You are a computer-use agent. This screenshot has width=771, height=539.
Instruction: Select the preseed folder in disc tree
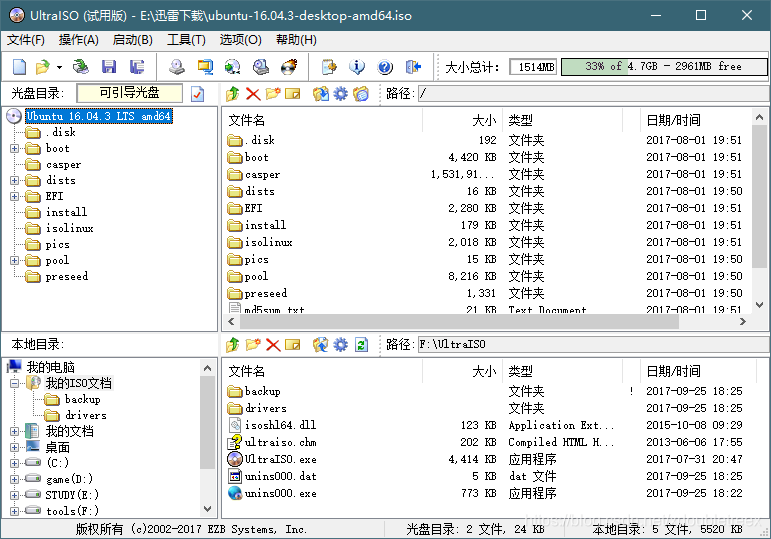tap(67, 277)
